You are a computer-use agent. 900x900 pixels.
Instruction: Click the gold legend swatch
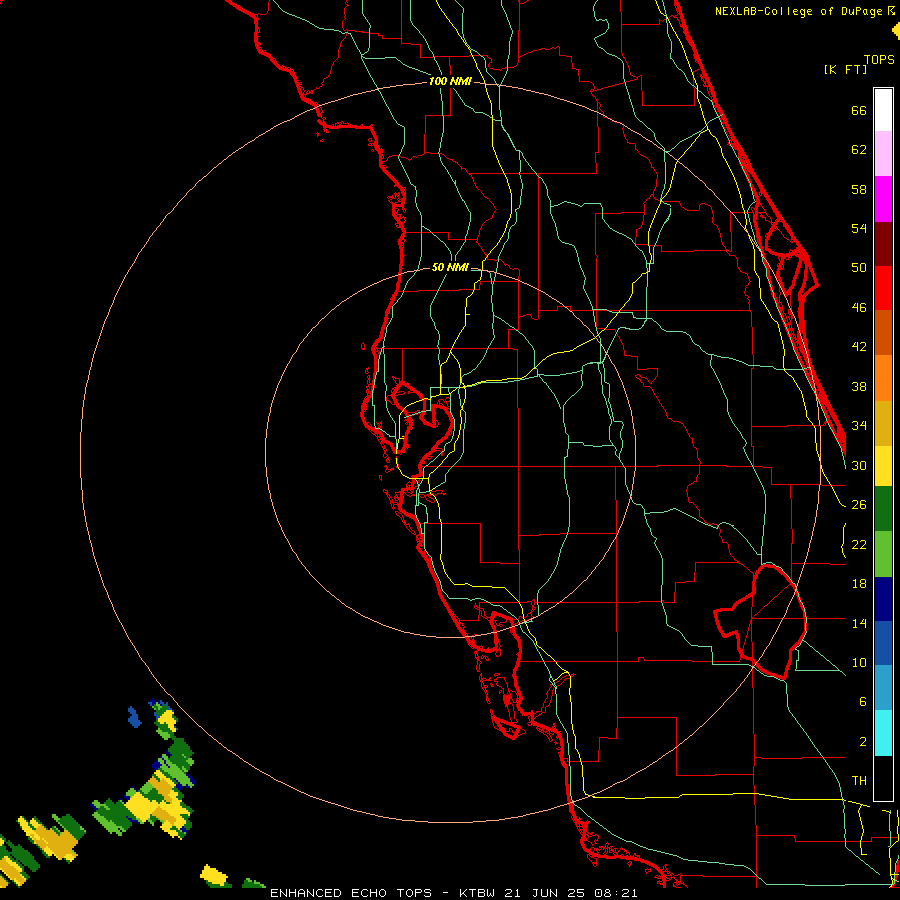tap(883, 423)
